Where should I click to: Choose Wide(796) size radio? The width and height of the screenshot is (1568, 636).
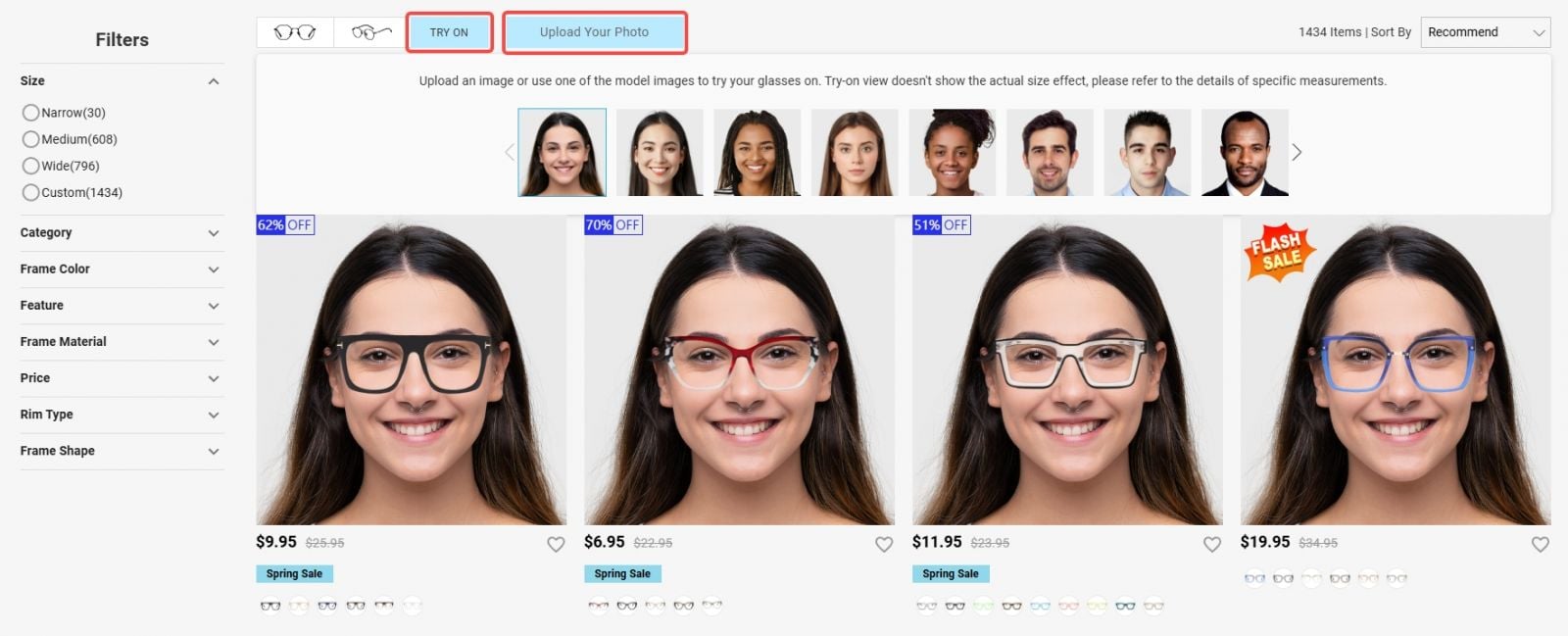pyautogui.click(x=61, y=166)
